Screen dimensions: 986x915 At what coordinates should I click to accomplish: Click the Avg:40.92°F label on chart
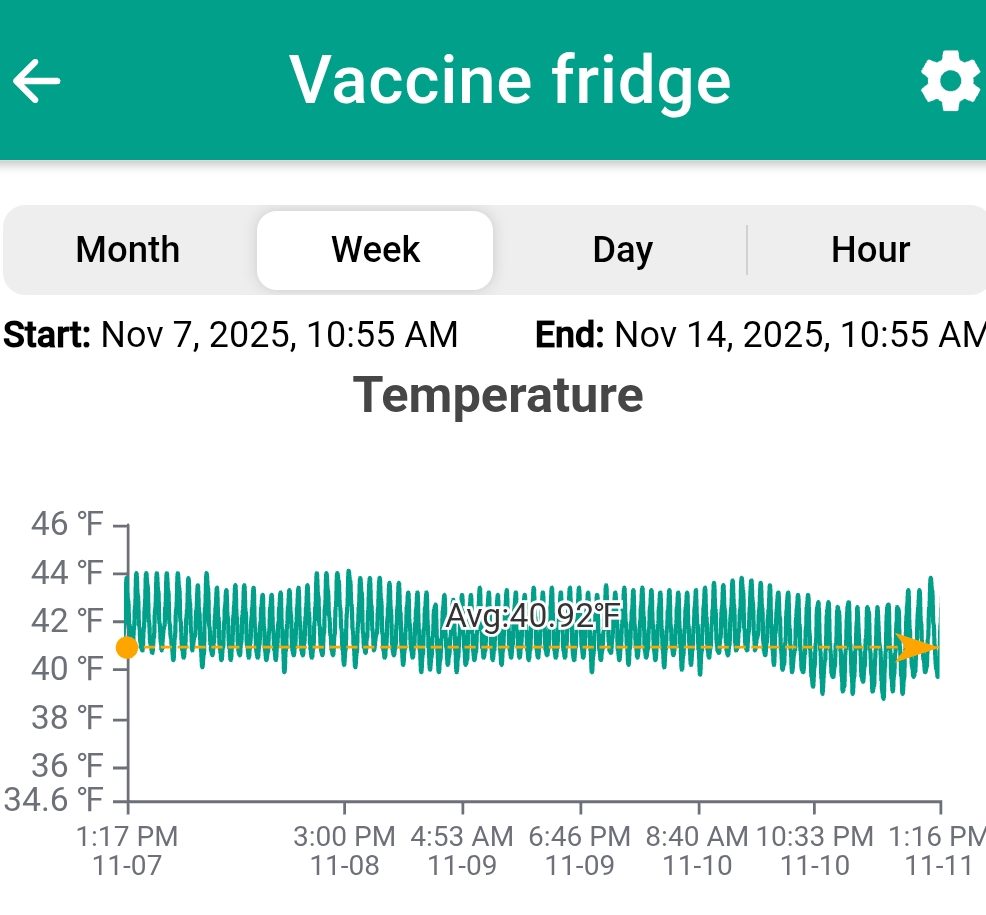click(532, 616)
